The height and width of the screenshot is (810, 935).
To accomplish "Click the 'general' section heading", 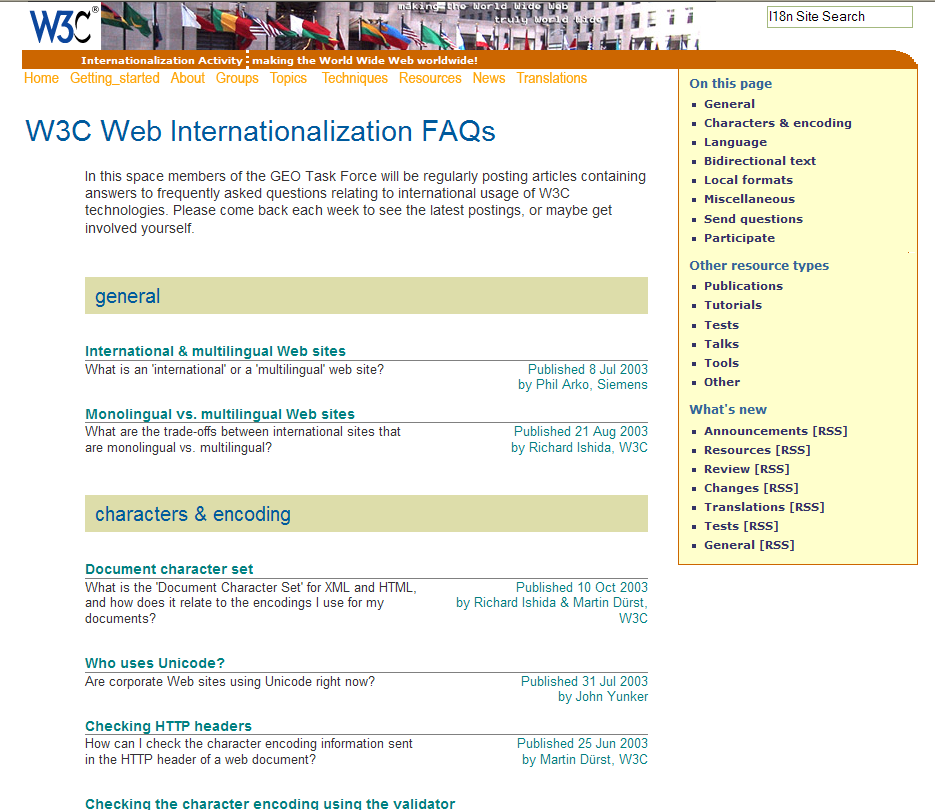I will pos(128,296).
